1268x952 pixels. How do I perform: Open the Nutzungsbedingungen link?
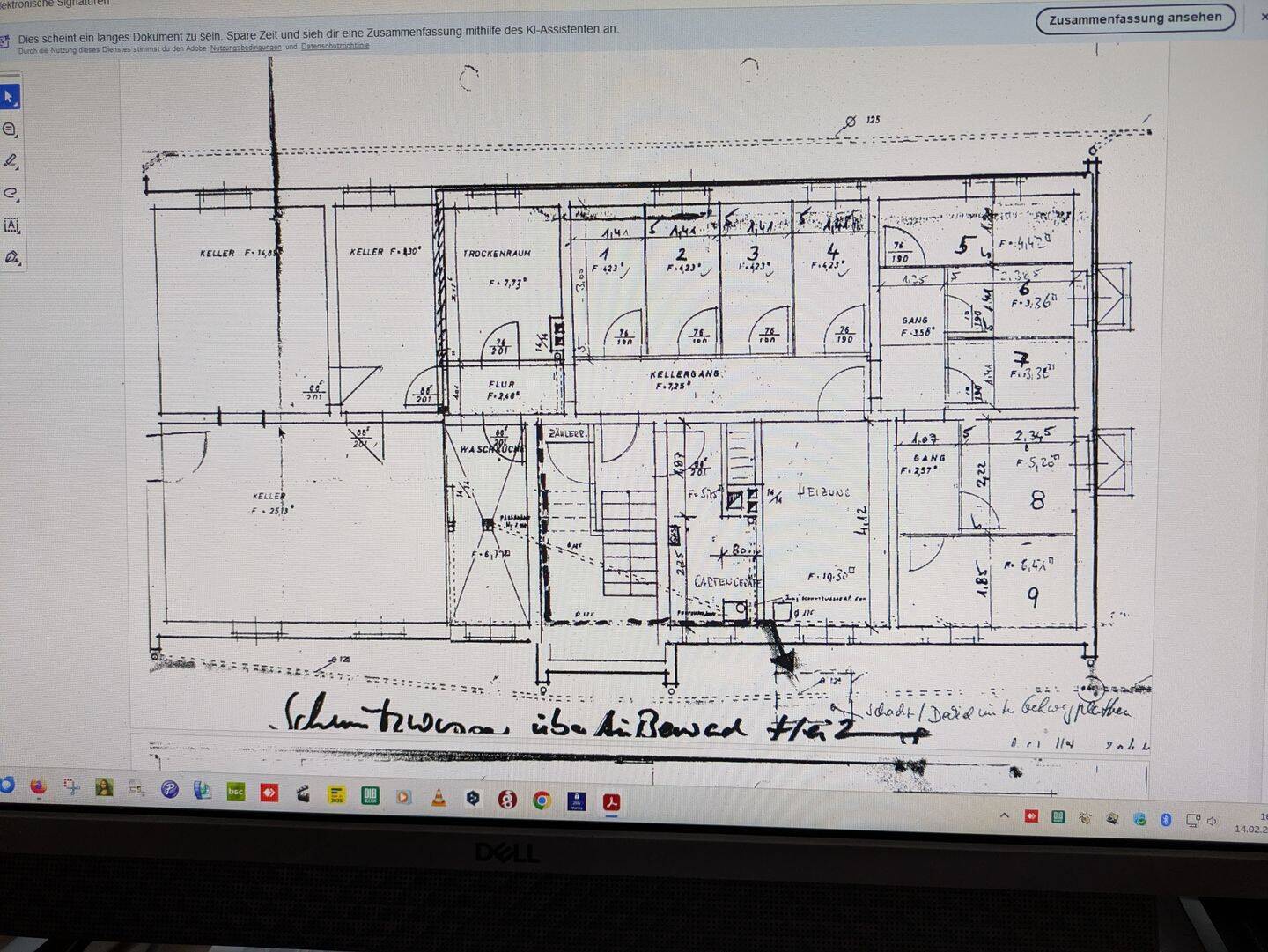(246, 48)
